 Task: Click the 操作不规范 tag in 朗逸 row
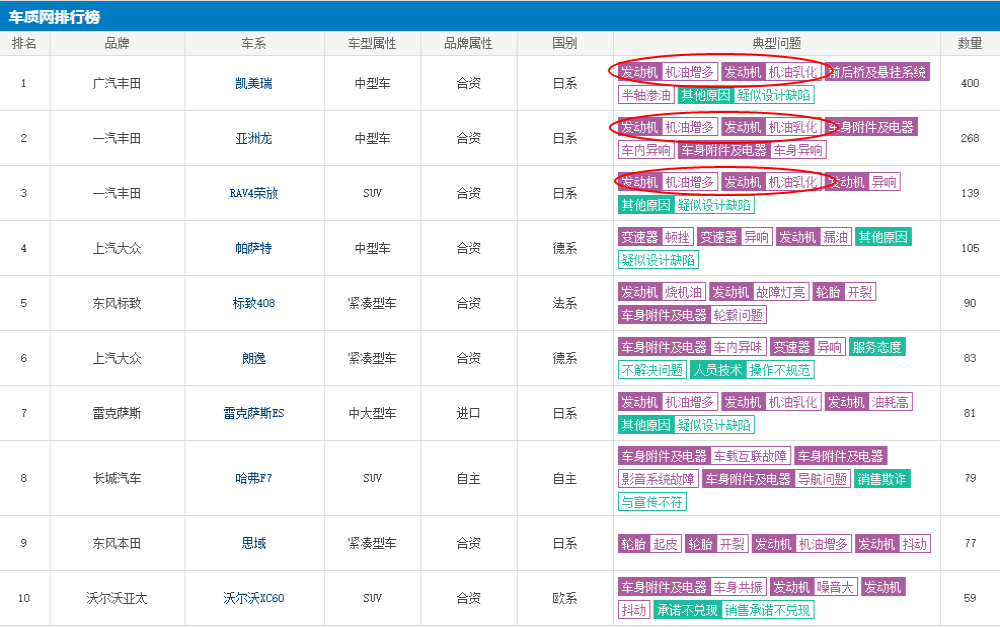tap(779, 370)
